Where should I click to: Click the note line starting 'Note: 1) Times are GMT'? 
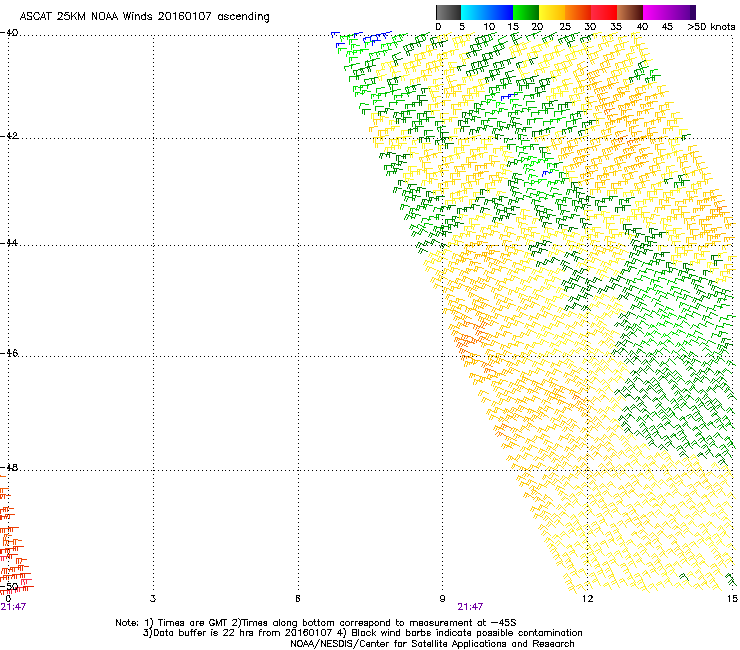pyautogui.click(x=316, y=623)
